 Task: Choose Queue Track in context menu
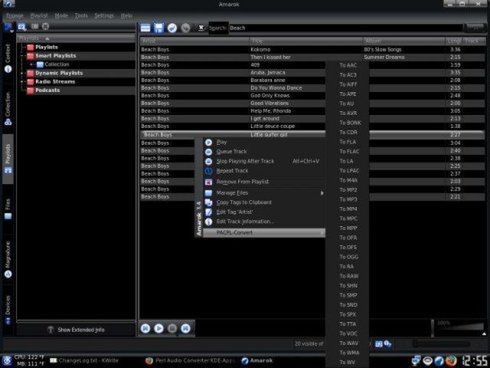click(x=264, y=152)
